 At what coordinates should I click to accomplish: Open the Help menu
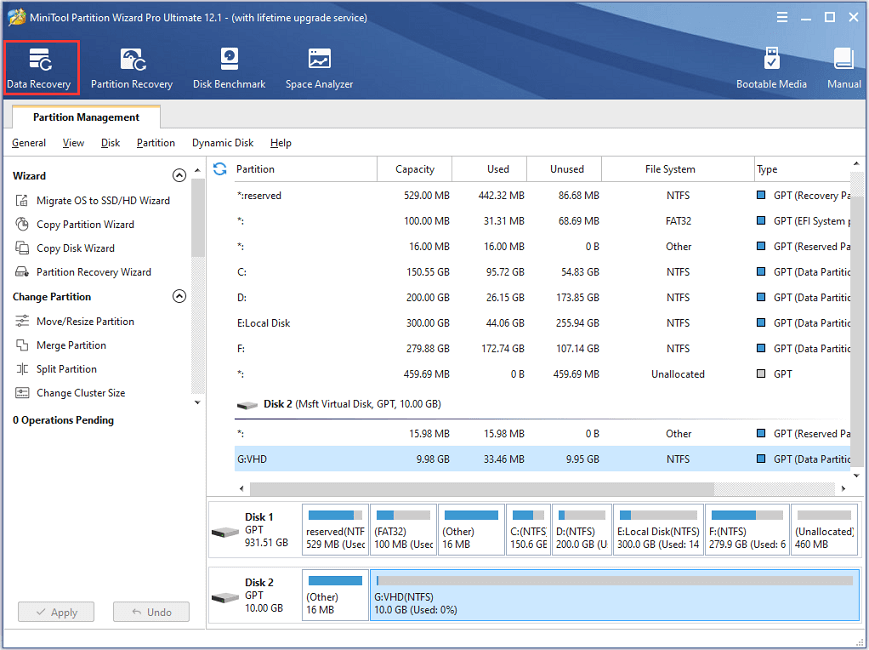coord(281,143)
